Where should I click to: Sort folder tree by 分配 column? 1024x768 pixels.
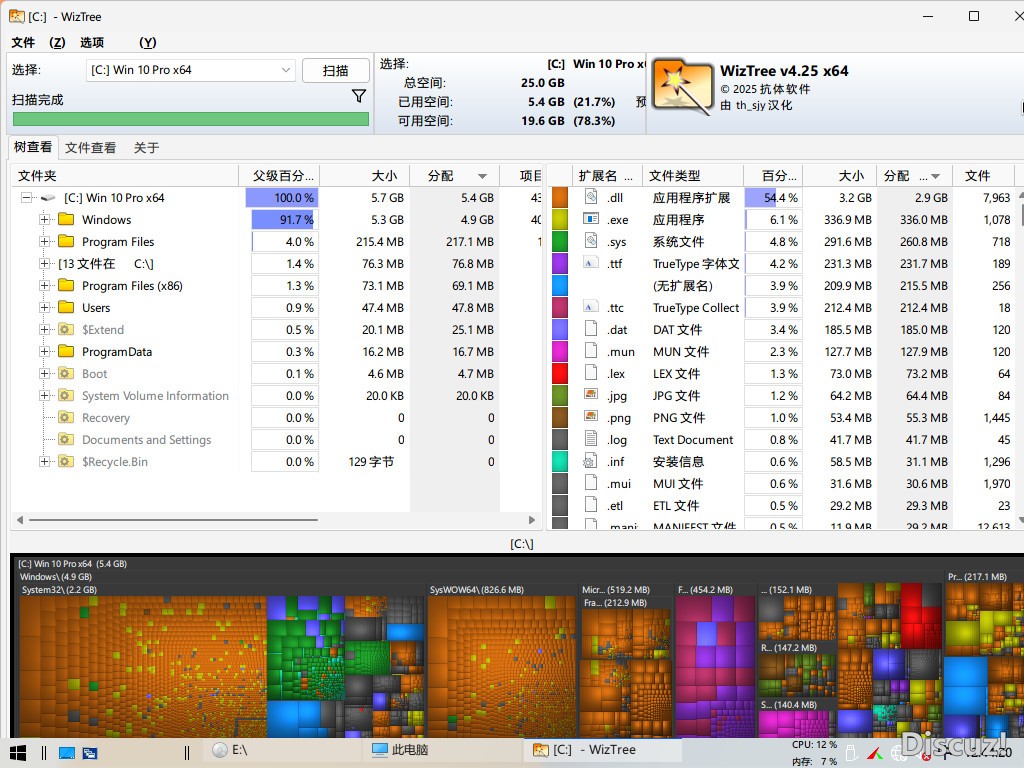(x=454, y=176)
